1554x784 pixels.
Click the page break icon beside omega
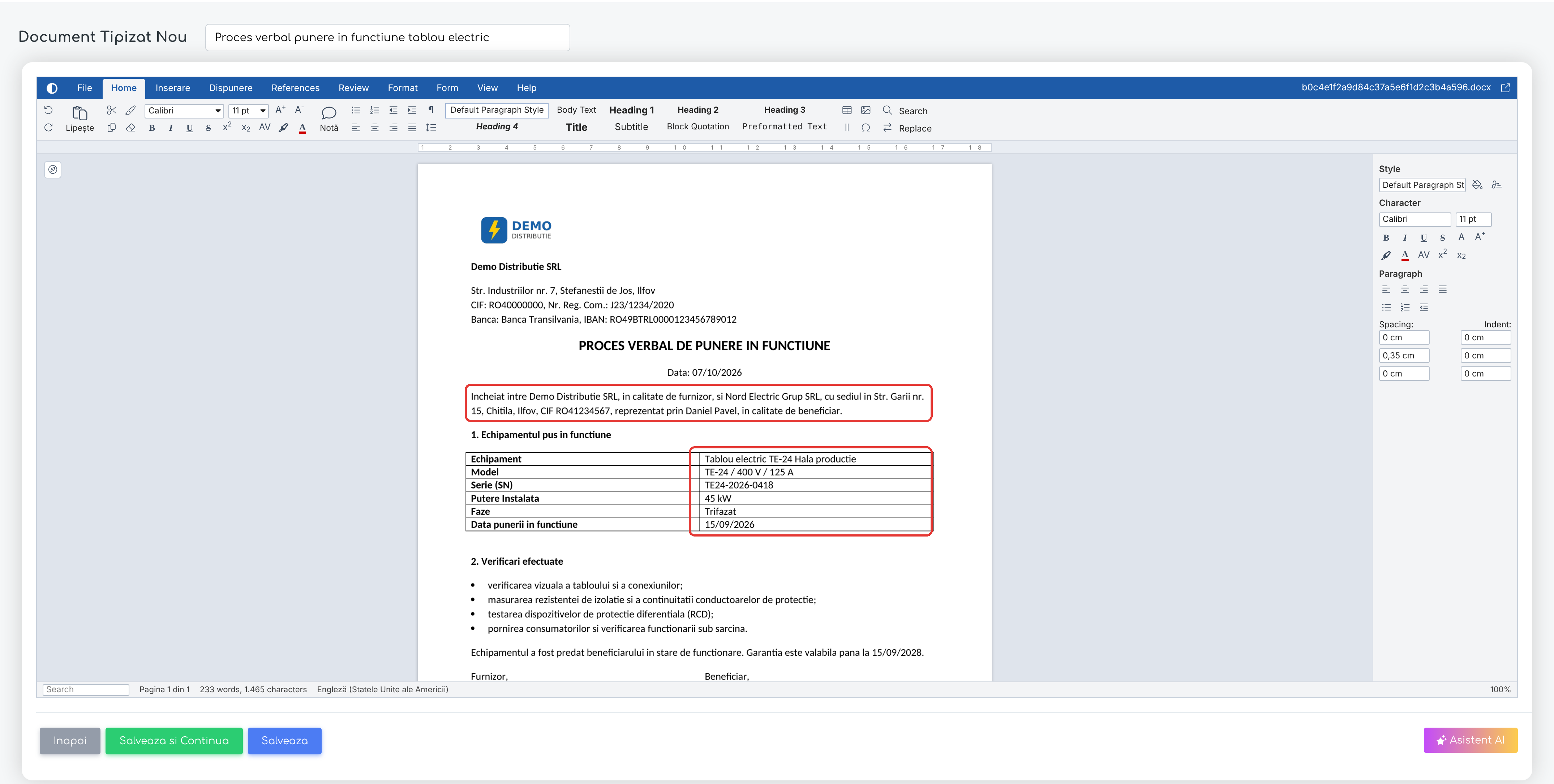(847, 127)
